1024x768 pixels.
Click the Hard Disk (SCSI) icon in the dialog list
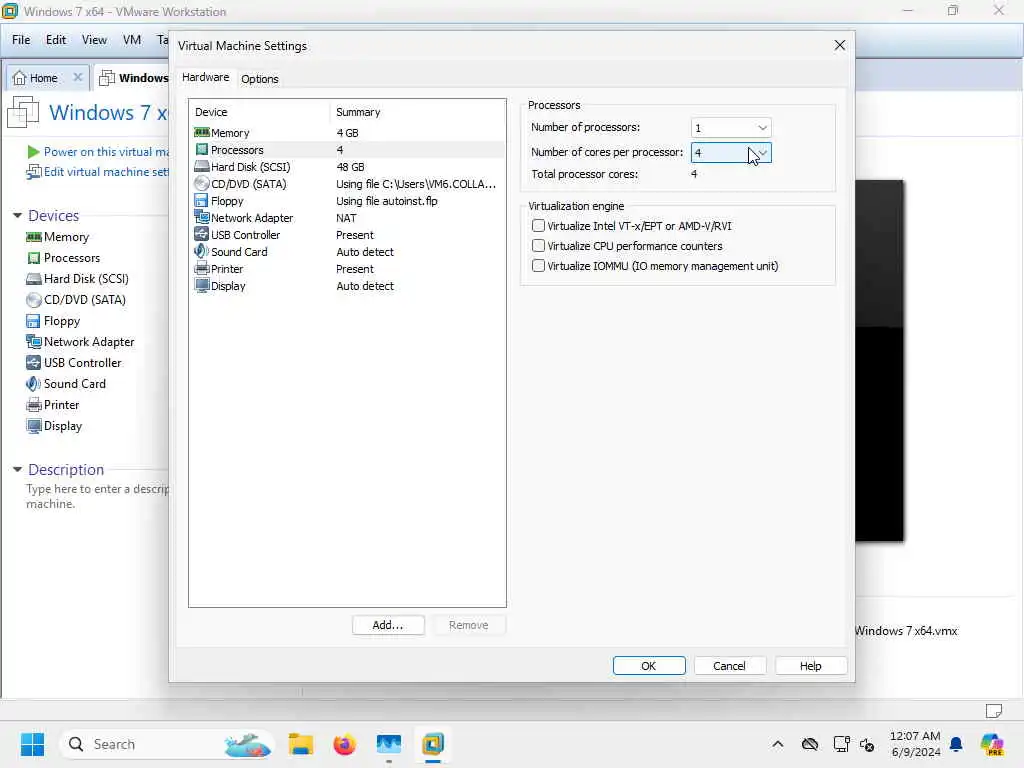[202, 167]
